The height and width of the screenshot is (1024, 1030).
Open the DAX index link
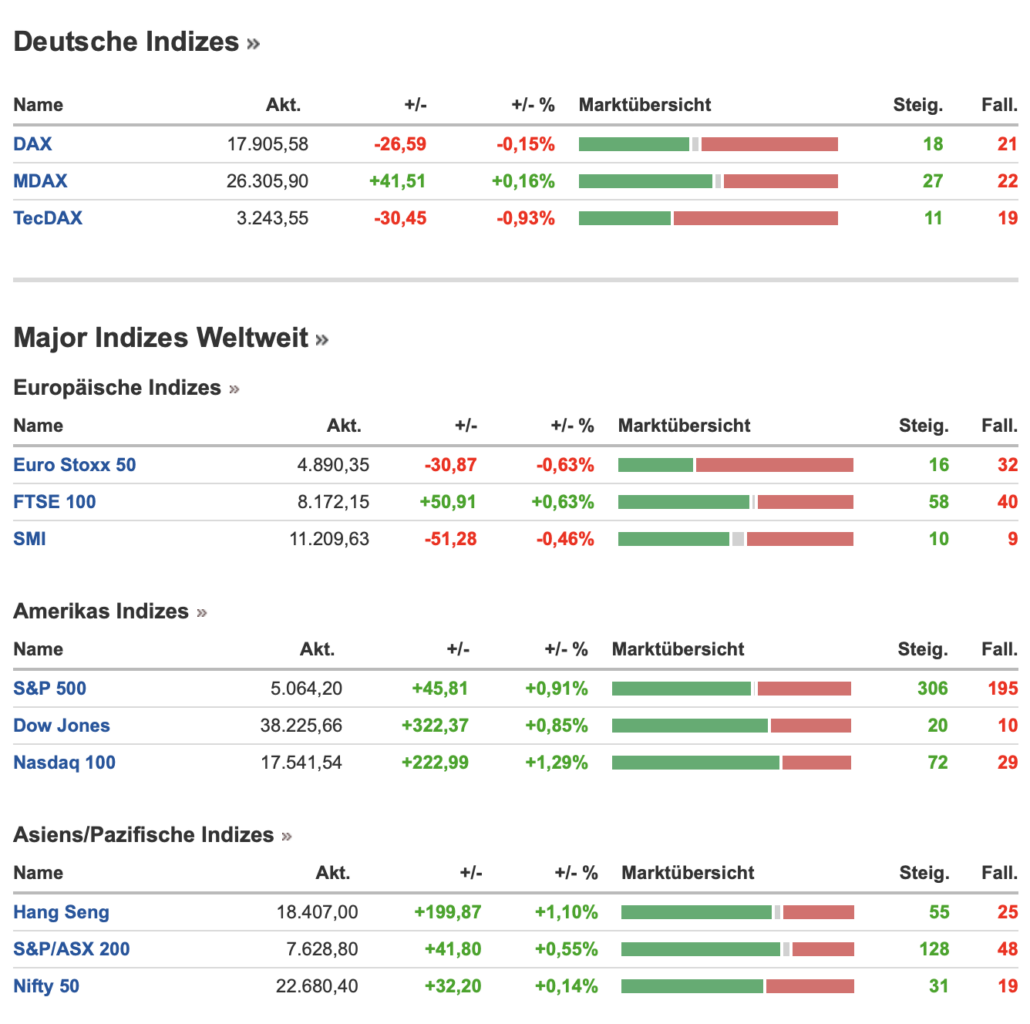pos(32,144)
